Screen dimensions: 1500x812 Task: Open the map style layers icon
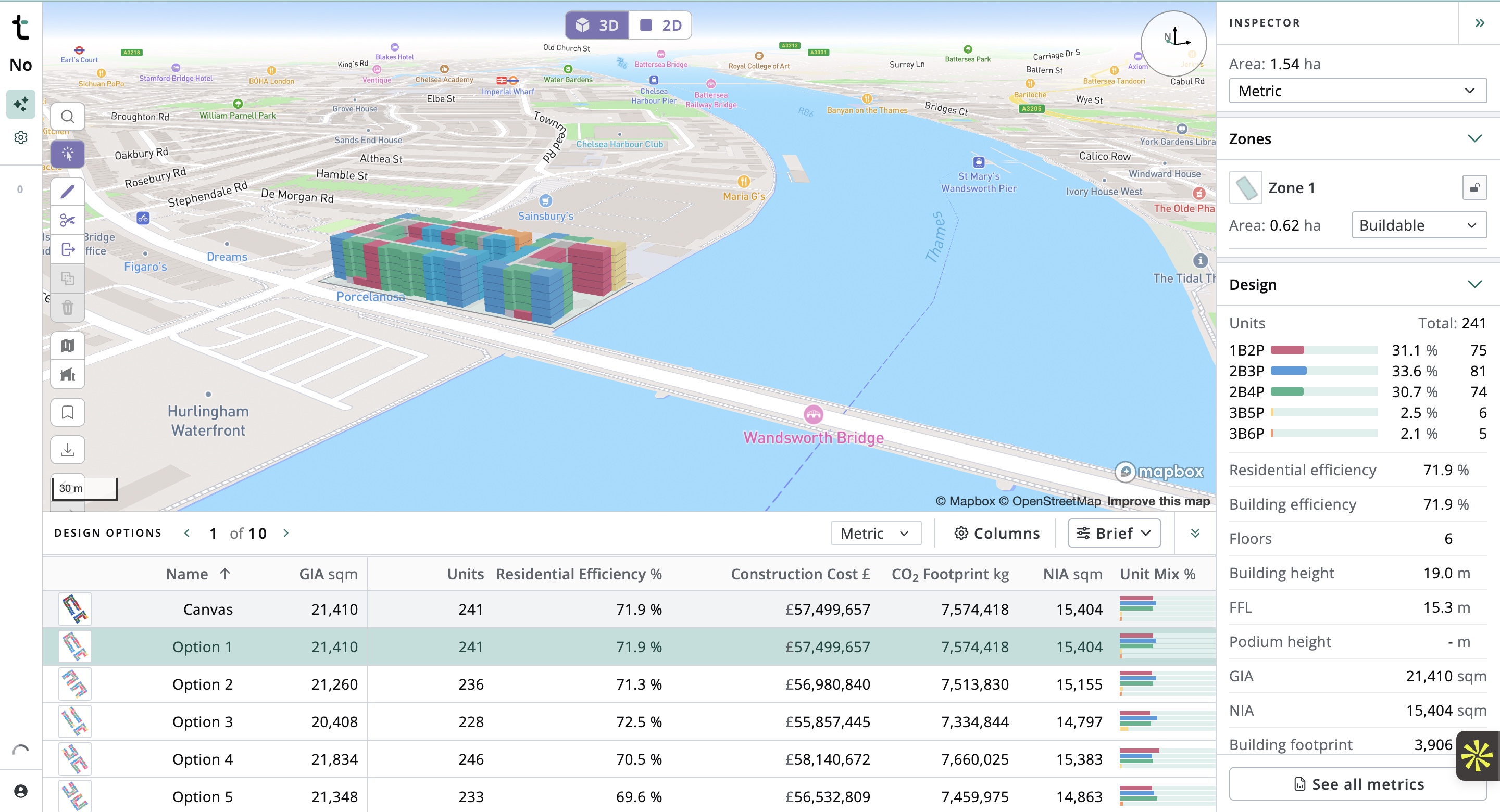[68, 346]
